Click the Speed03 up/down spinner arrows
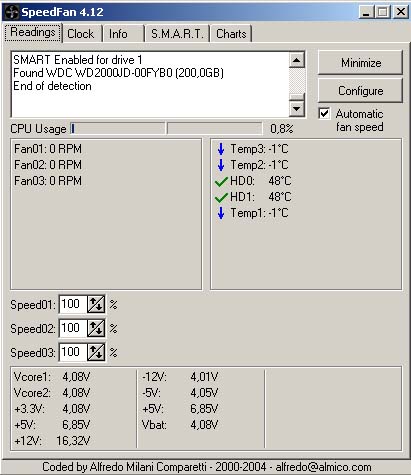 point(96,352)
